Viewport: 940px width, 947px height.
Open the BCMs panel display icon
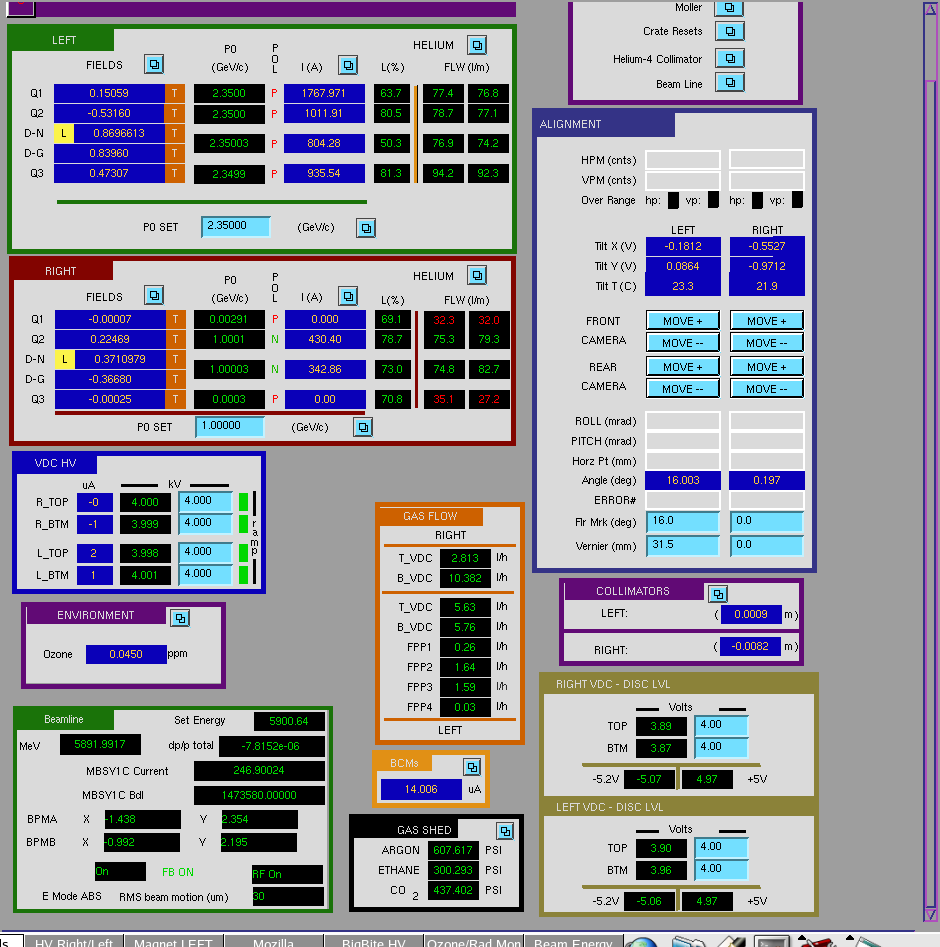[472, 767]
